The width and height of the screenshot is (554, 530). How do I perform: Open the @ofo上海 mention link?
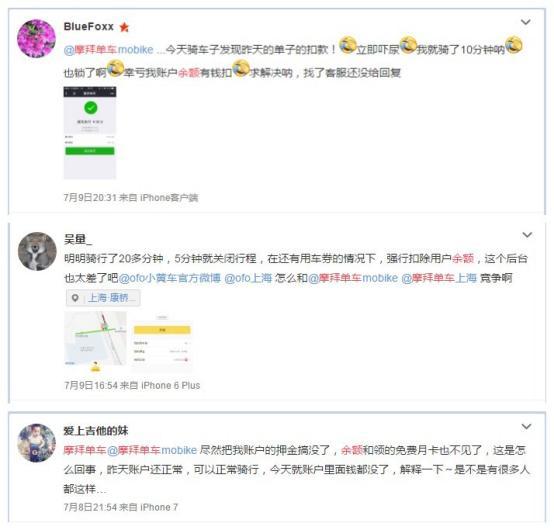pos(248,278)
